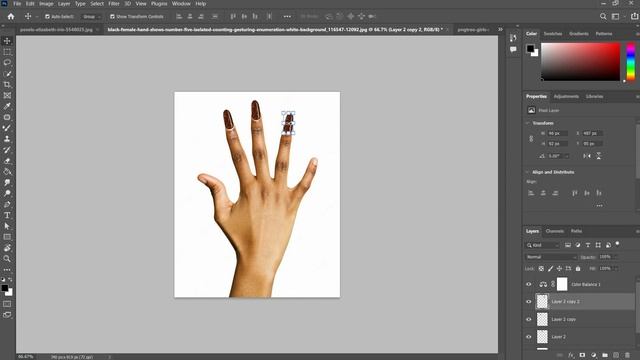Click the hue spectrum slider
Image resolution: width=640 pixels, height=360 pixels.
631,61
